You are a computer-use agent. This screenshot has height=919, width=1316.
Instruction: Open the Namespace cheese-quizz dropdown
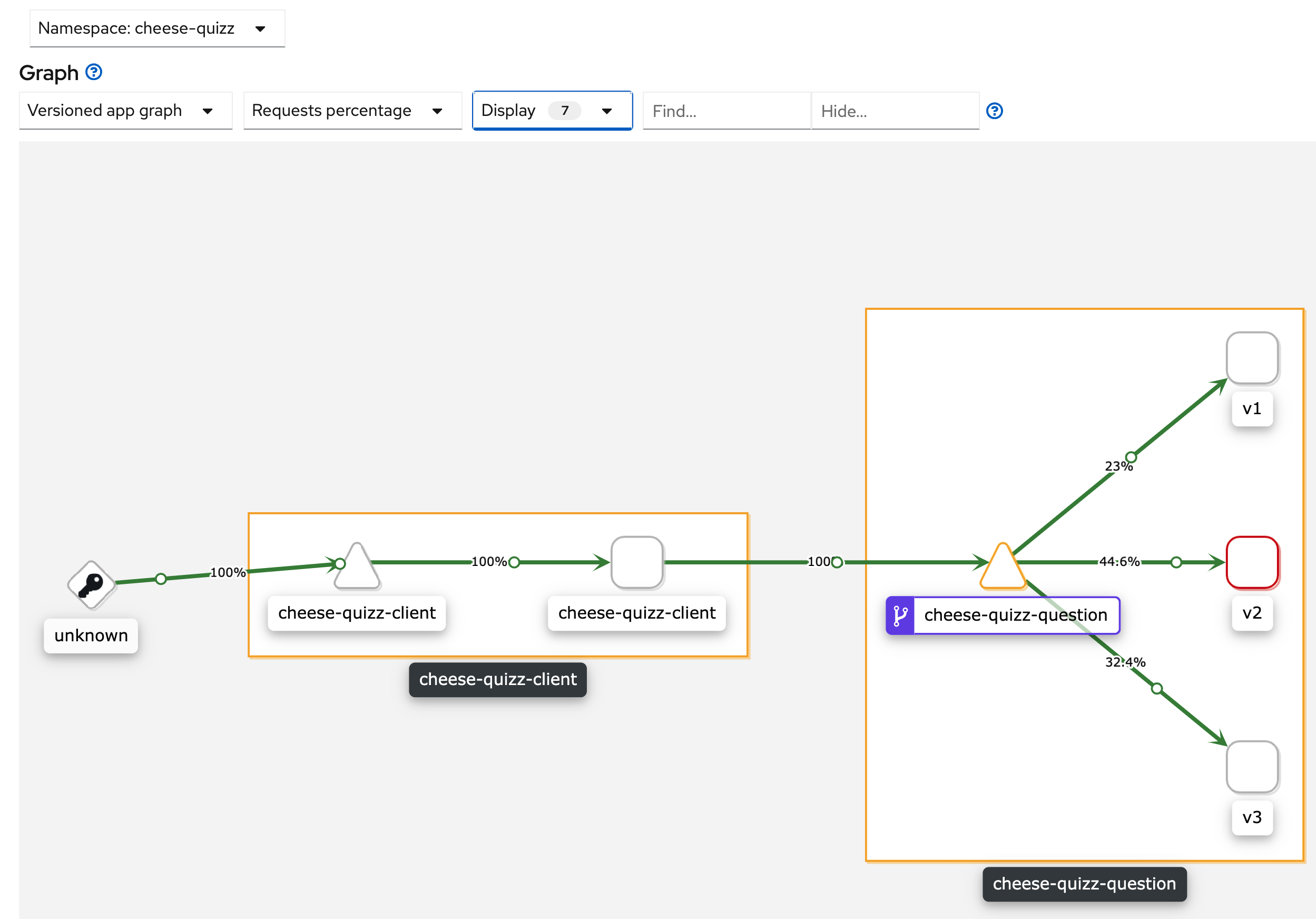click(x=157, y=28)
